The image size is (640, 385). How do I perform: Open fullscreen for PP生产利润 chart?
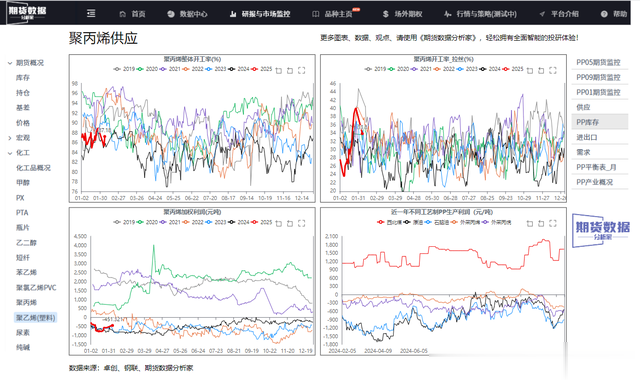click(x=553, y=223)
